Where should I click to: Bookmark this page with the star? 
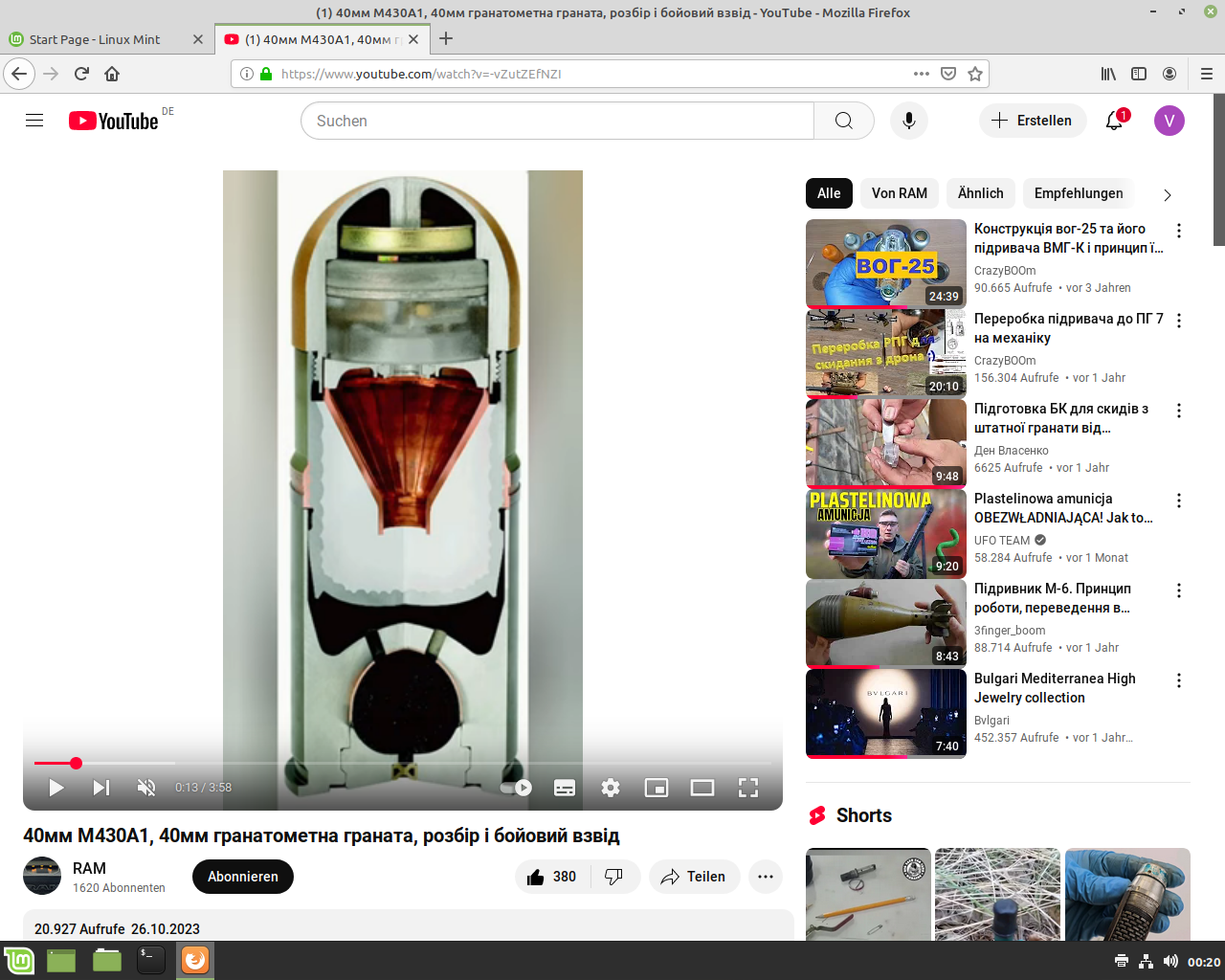975,74
